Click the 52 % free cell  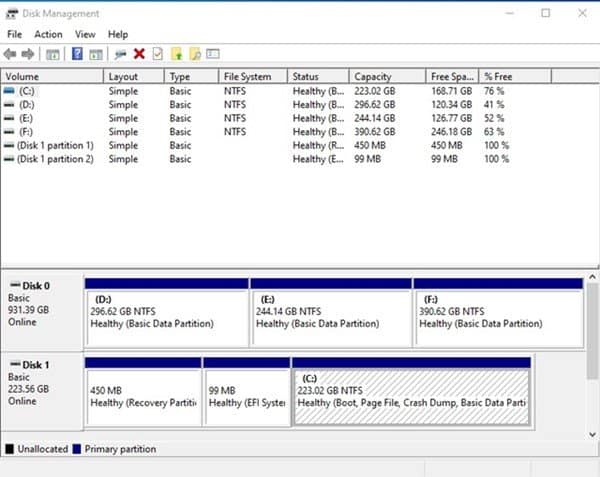(494, 118)
